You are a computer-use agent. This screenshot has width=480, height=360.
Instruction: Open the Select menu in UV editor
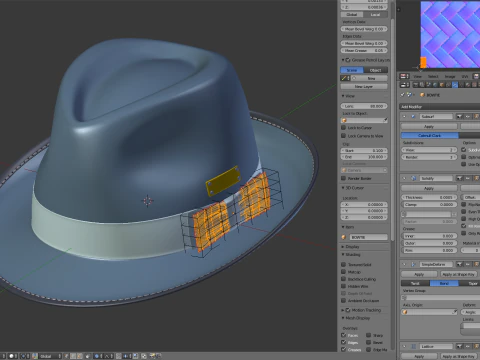click(433, 76)
